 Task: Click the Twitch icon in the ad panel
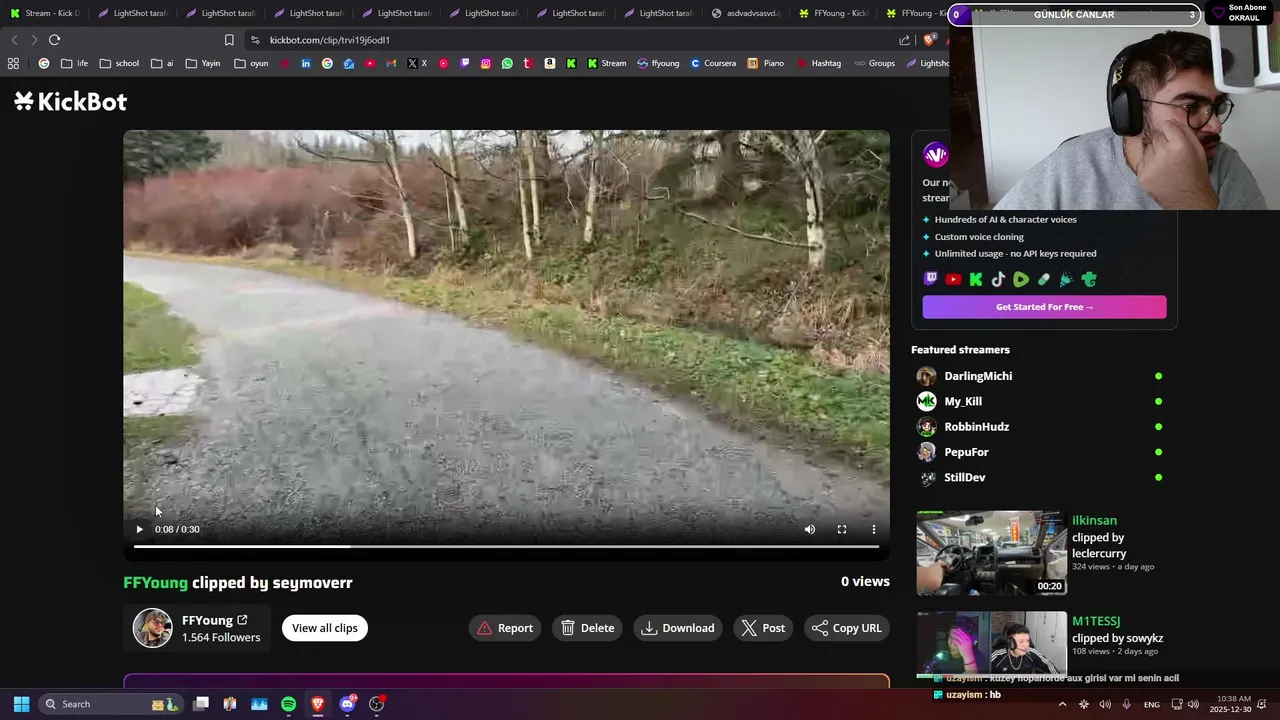pos(930,280)
